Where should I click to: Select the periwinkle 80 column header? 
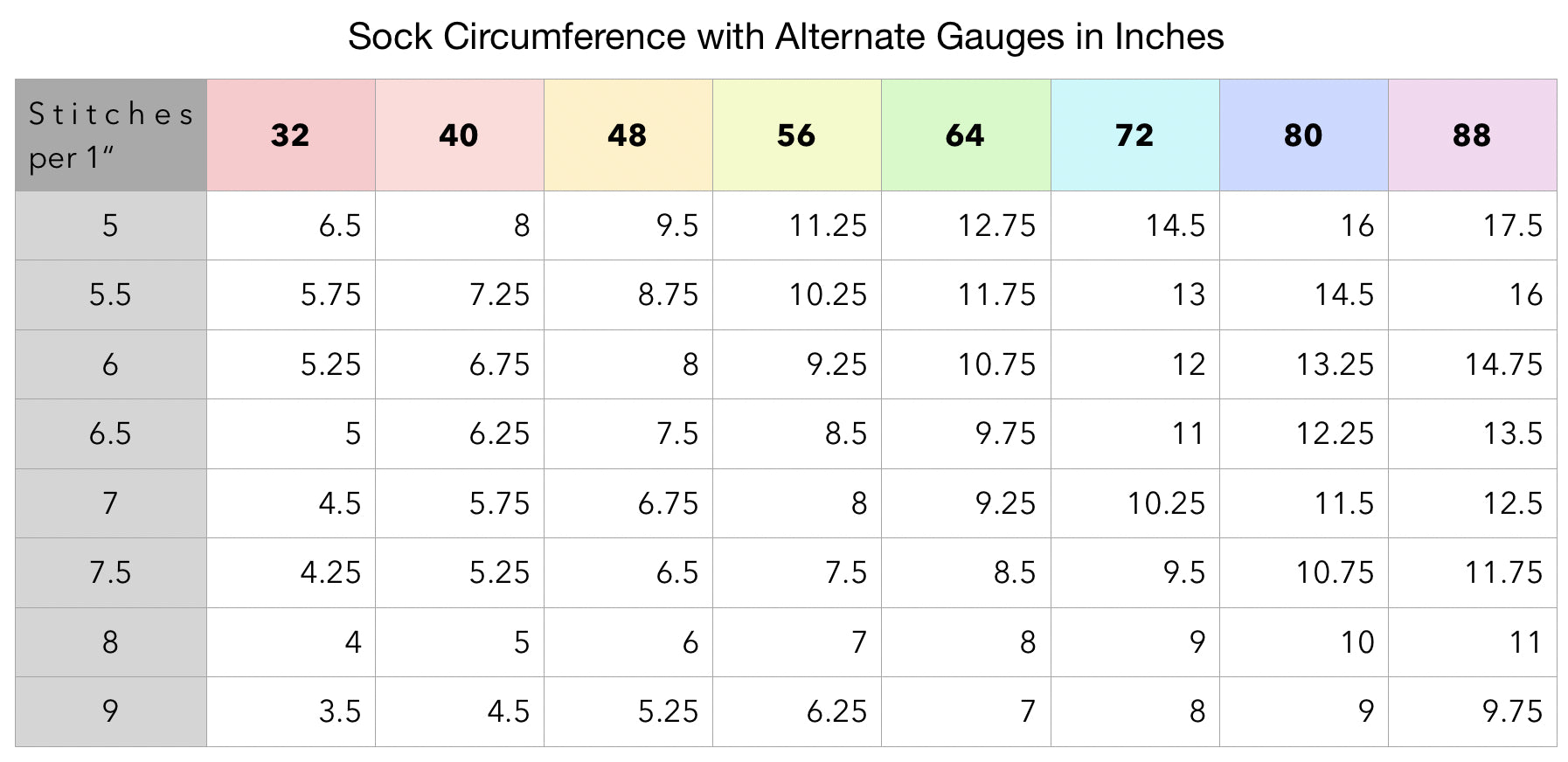pyautogui.click(x=1303, y=135)
